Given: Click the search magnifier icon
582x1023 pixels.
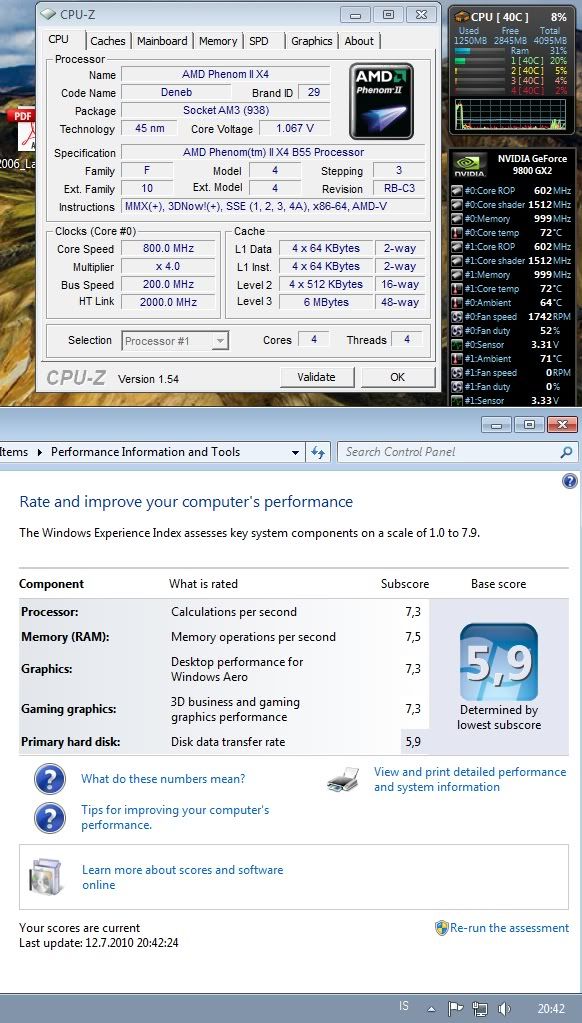Looking at the screenshot, I should tap(566, 452).
